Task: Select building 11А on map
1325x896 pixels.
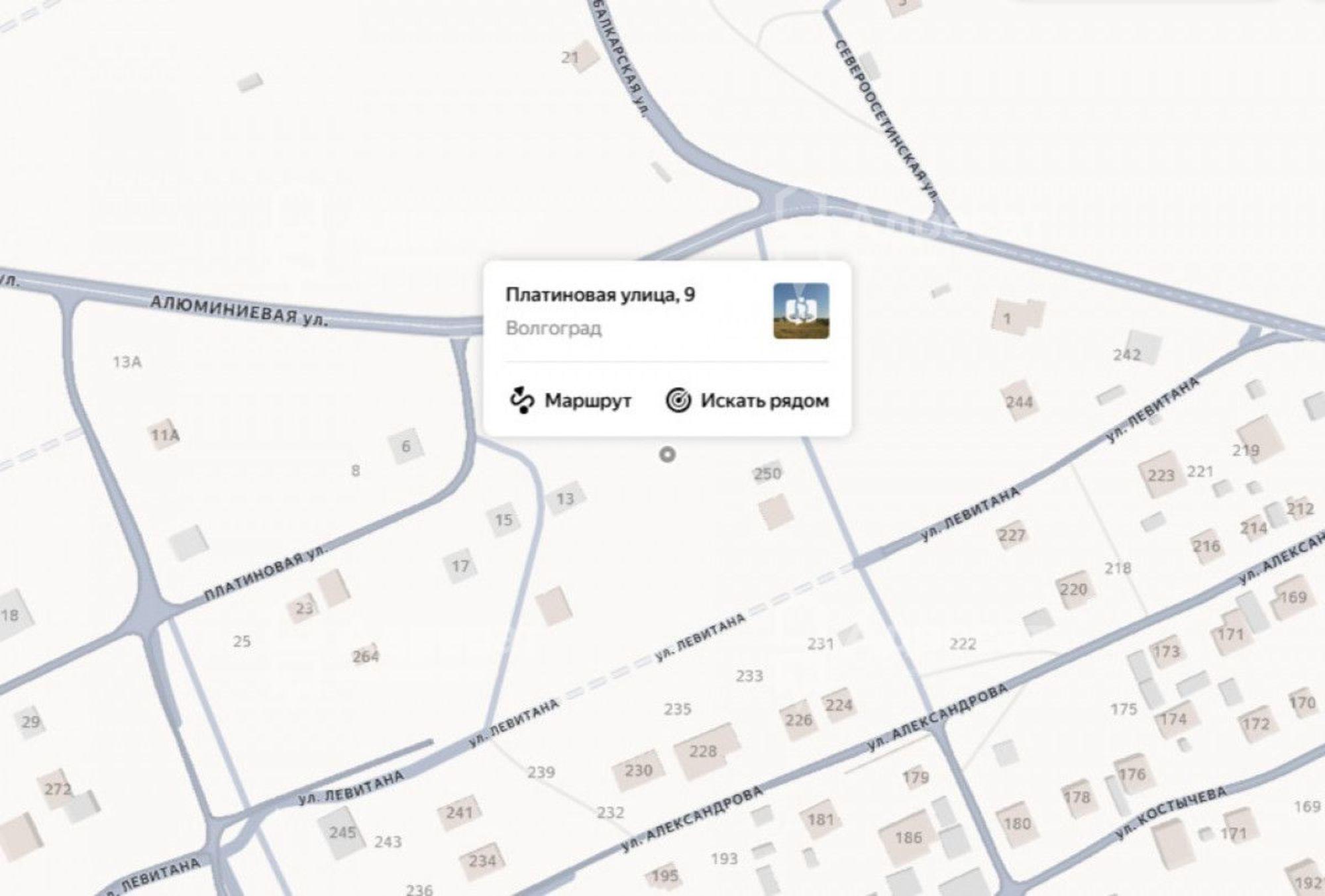Action: [165, 435]
